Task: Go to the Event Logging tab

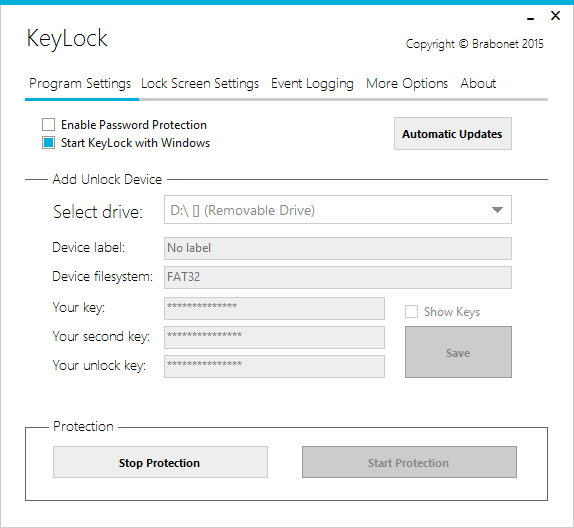Action: click(x=312, y=84)
